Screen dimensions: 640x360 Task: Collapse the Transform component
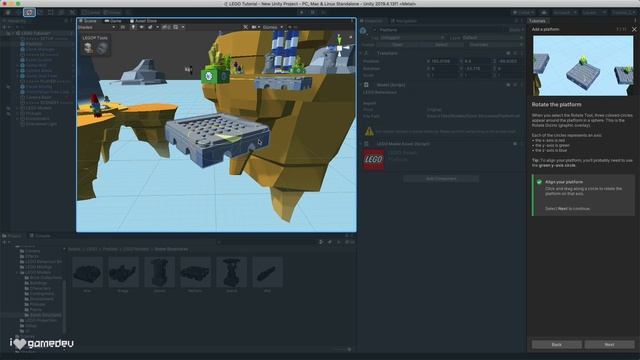coord(361,53)
